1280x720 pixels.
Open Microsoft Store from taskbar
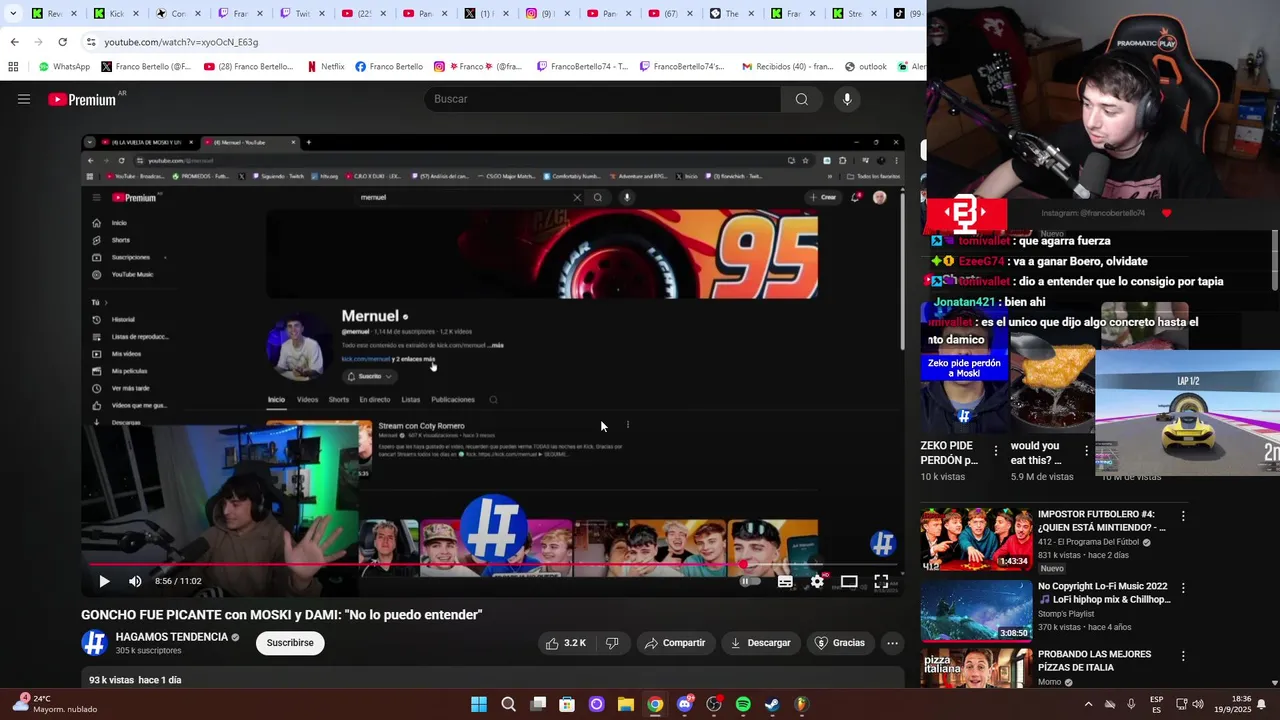coord(567,704)
